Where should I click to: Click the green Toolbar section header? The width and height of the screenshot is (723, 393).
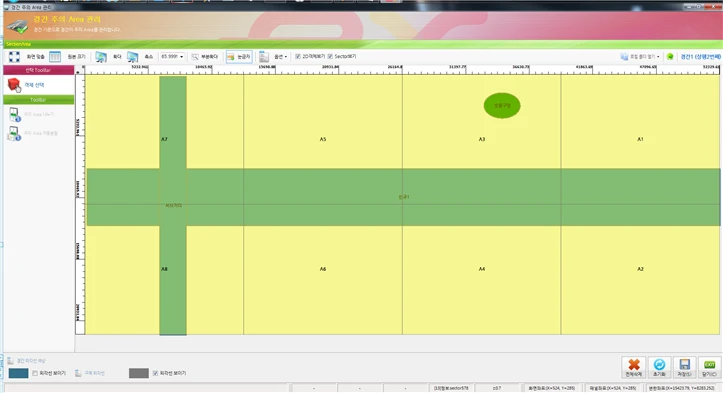38,100
